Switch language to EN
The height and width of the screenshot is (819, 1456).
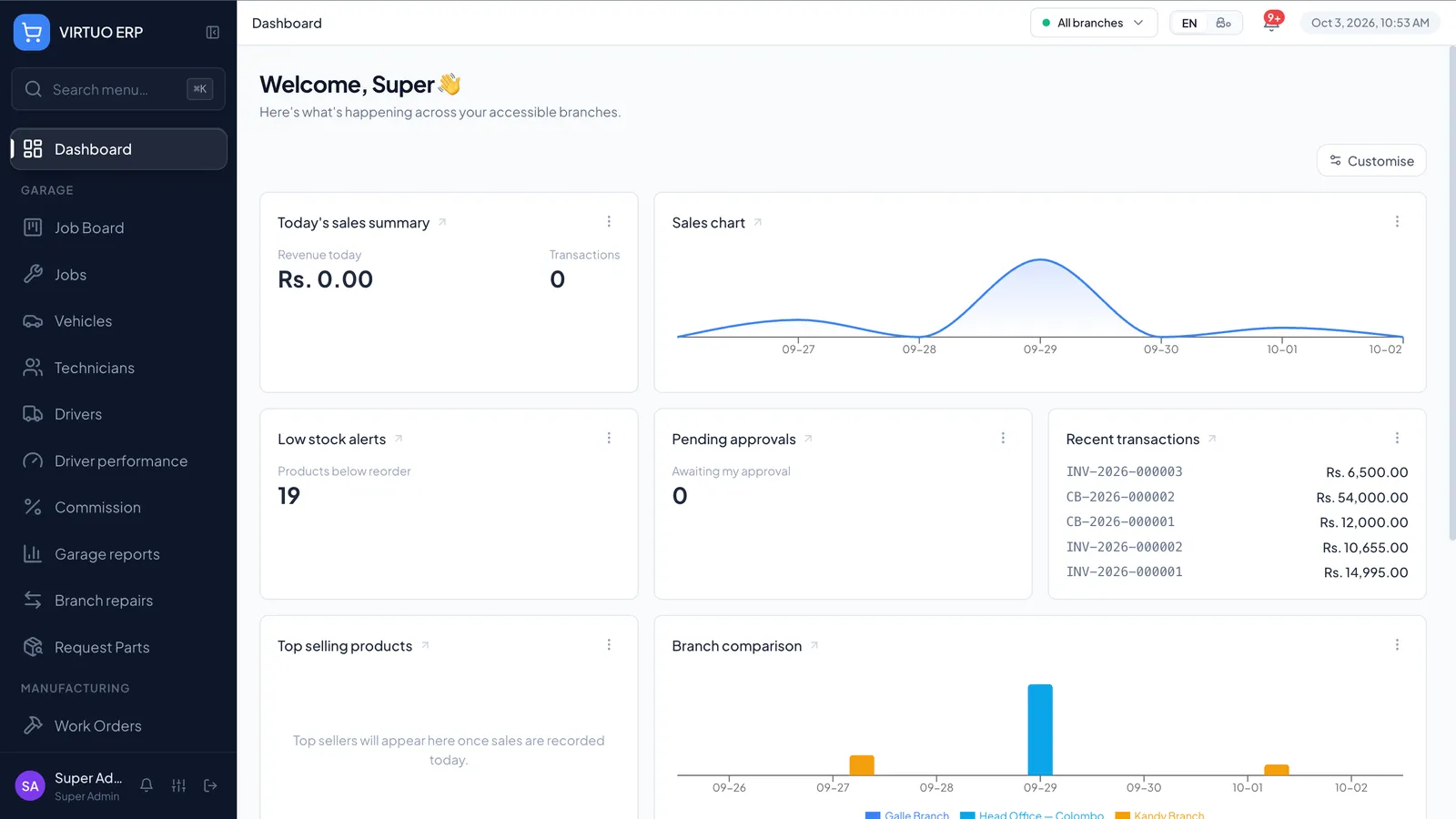coord(1189,23)
